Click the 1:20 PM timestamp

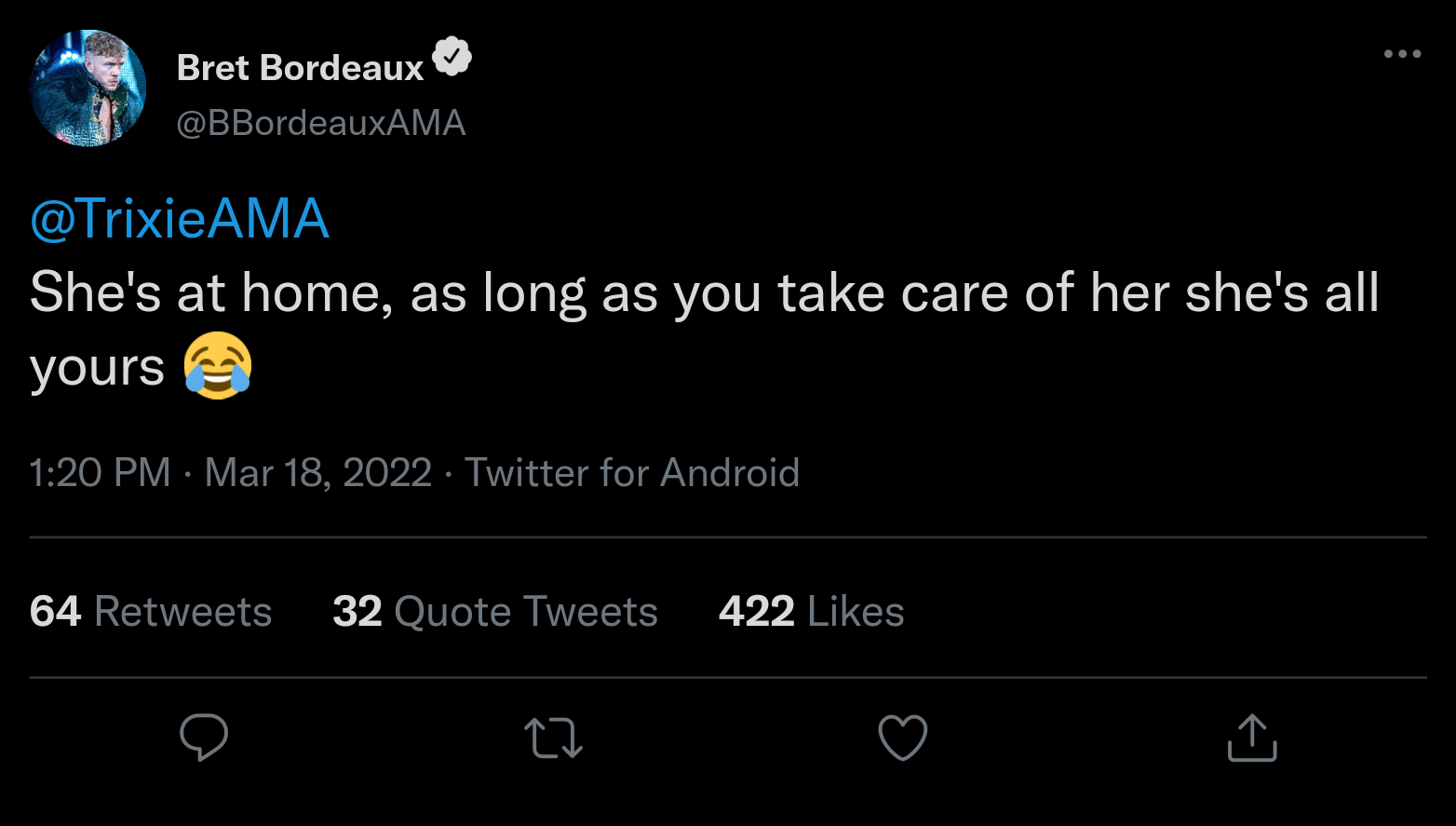click(100, 473)
